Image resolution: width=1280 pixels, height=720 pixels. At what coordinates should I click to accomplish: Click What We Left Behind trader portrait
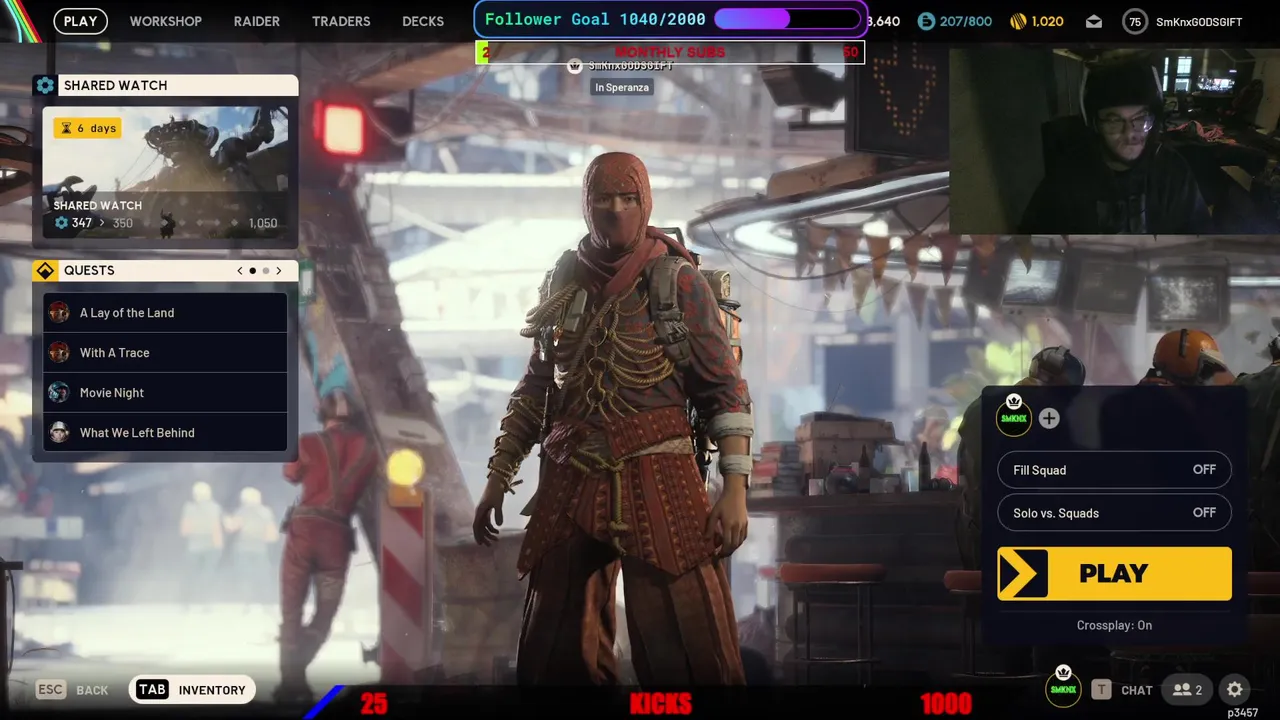(x=59, y=432)
